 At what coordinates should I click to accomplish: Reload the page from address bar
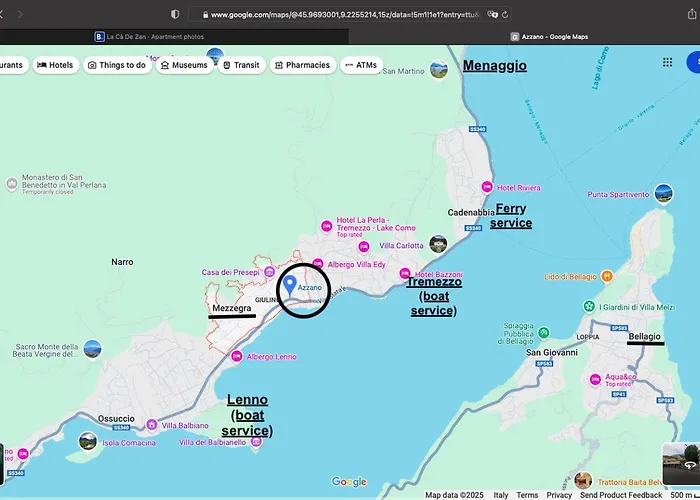507,15
